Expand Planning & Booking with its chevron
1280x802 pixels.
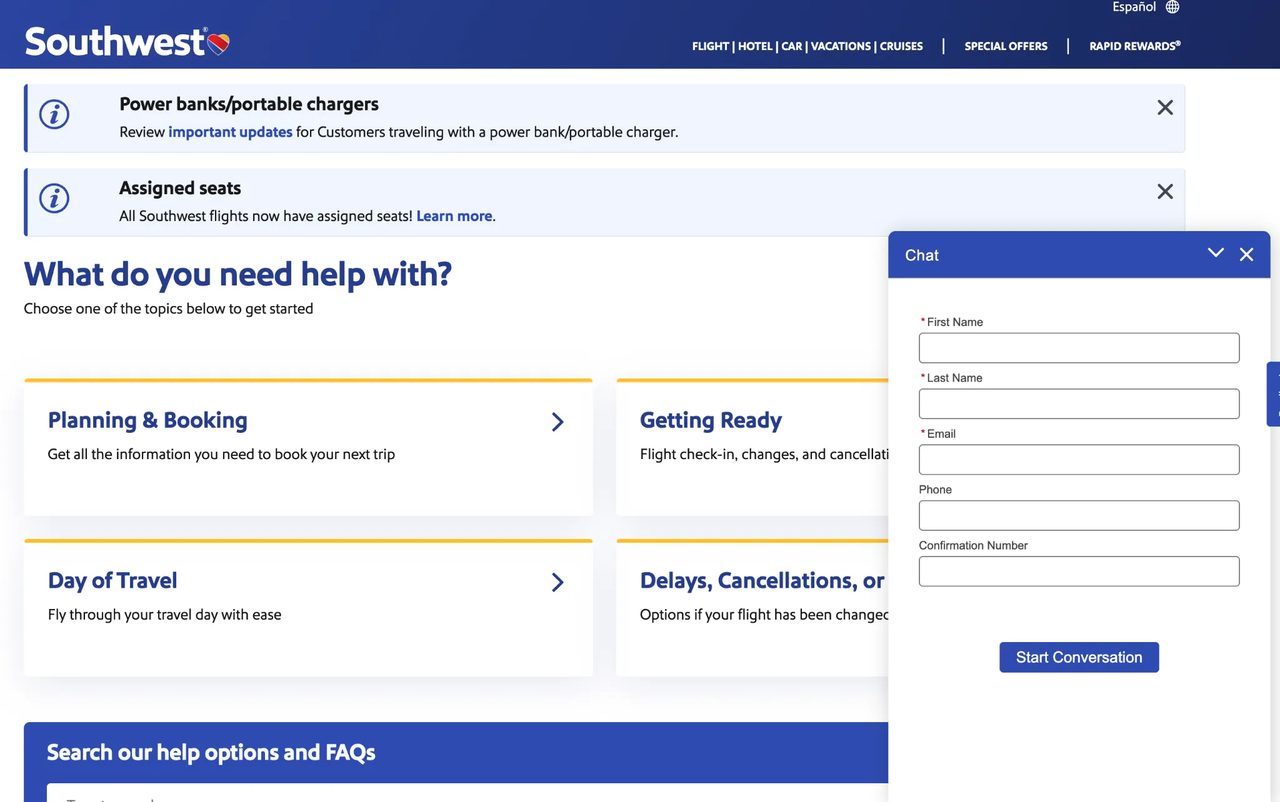click(557, 422)
